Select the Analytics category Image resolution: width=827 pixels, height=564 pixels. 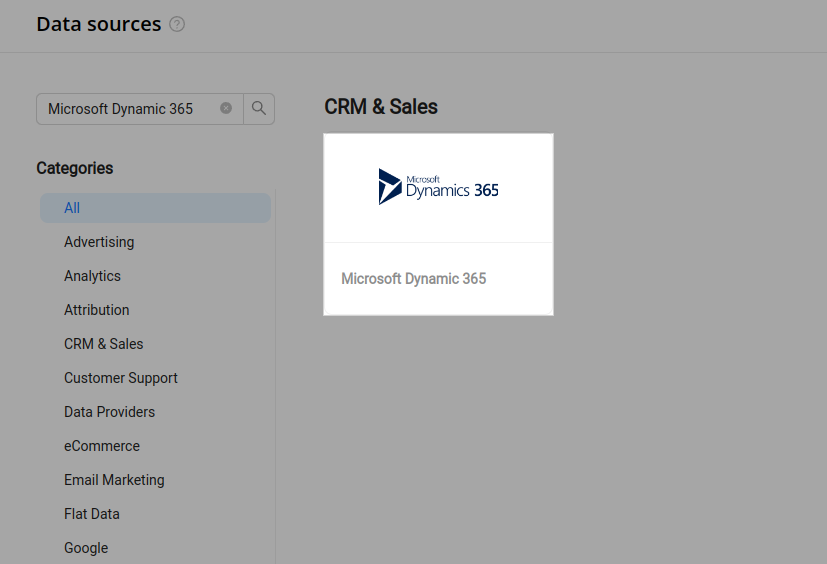[x=92, y=276]
